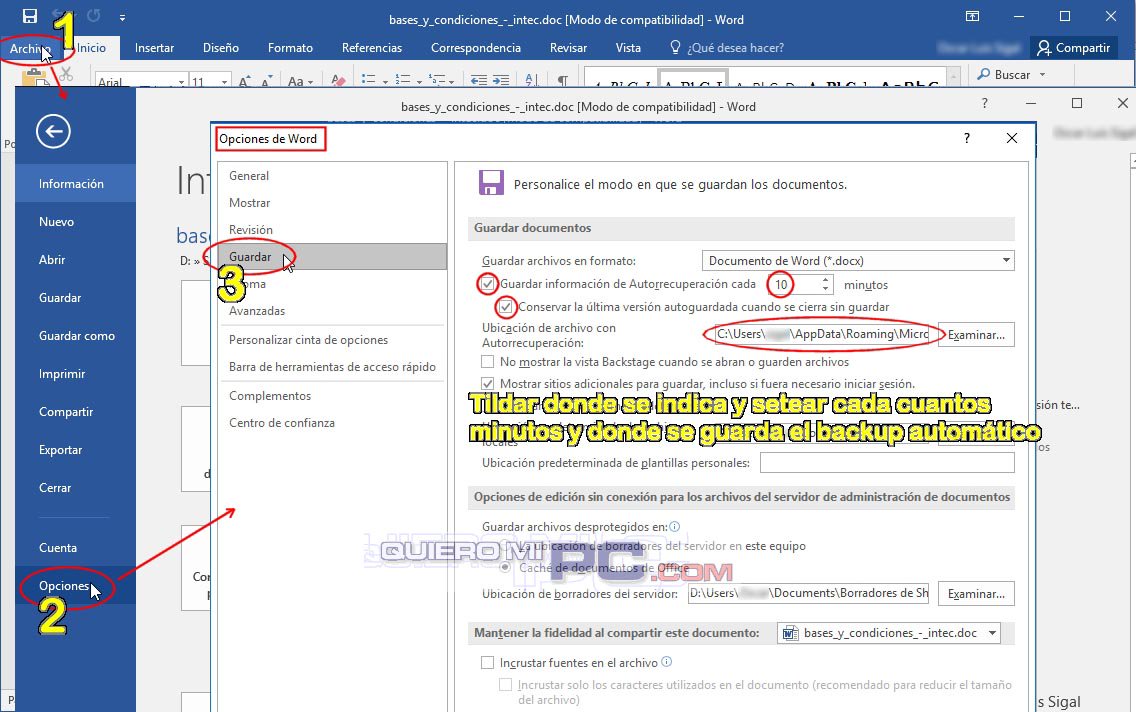Switch to the Correspondencia tab
The width and height of the screenshot is (1136, 712).
click(x=476, y=48)
